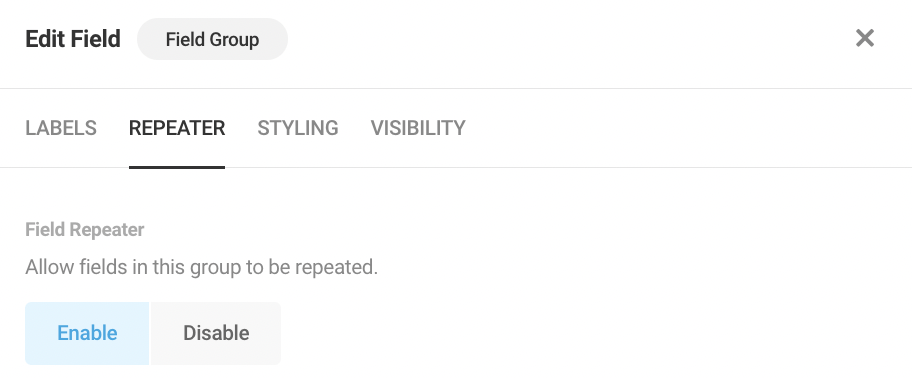The image size is (912, 378).
Task: Turn on repeating with the Enable option
Action: pyautogui.click(x=87, y=333)
